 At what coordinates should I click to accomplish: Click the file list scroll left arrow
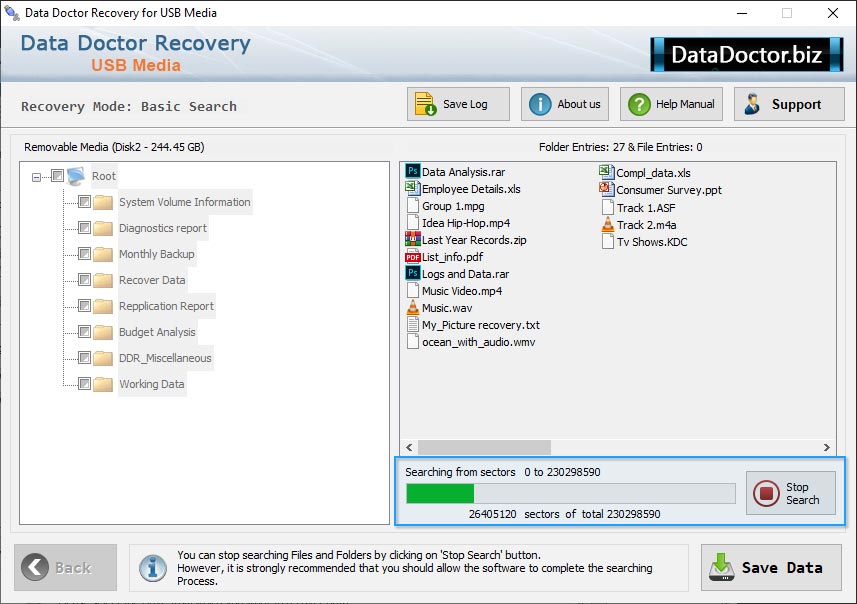coord(409,447)
